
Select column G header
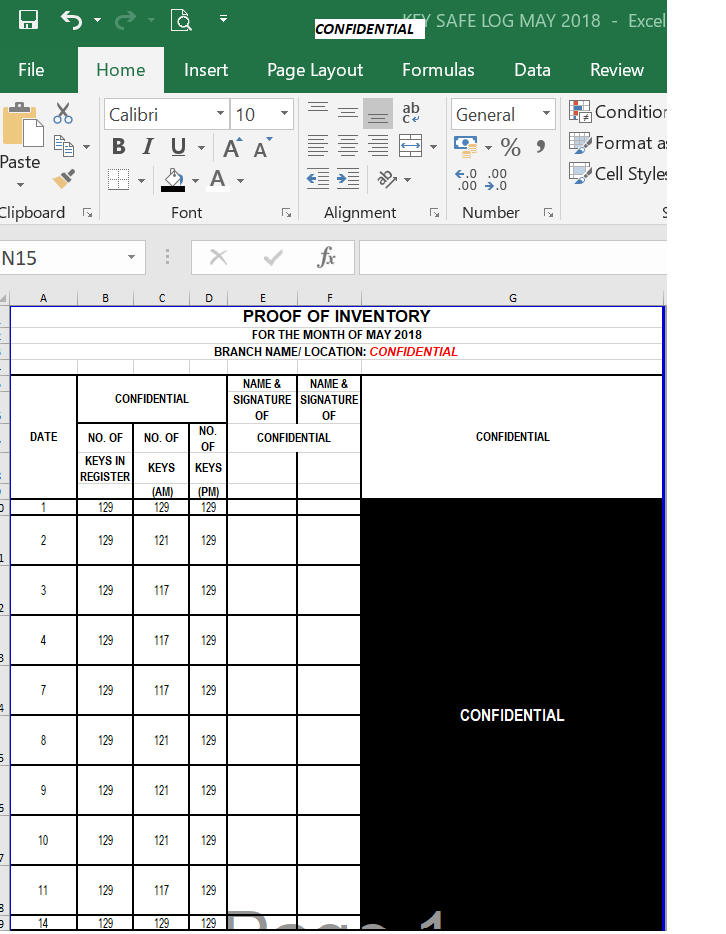tap(512, 298)
